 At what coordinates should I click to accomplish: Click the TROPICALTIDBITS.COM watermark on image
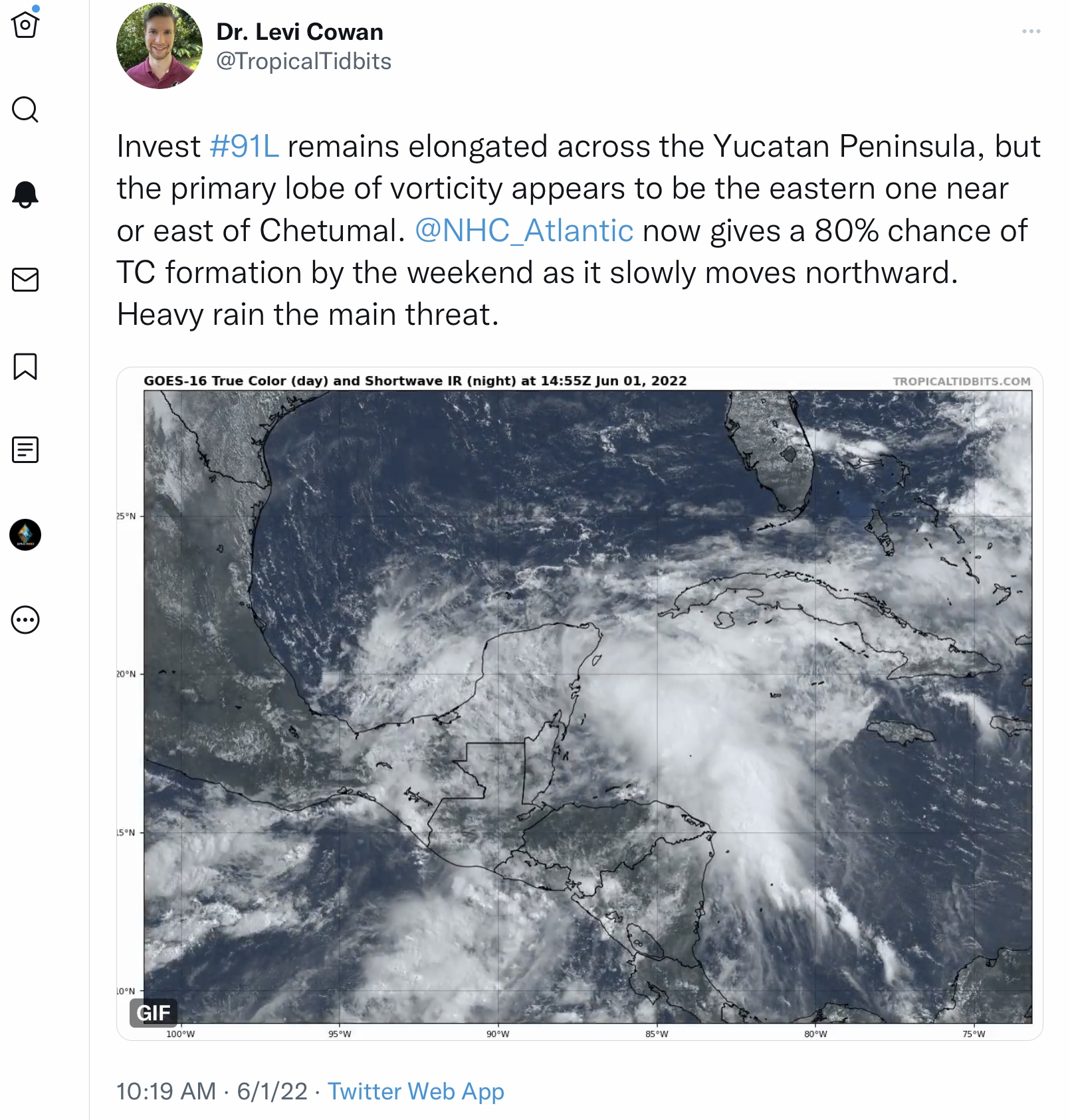click(962, 381)
